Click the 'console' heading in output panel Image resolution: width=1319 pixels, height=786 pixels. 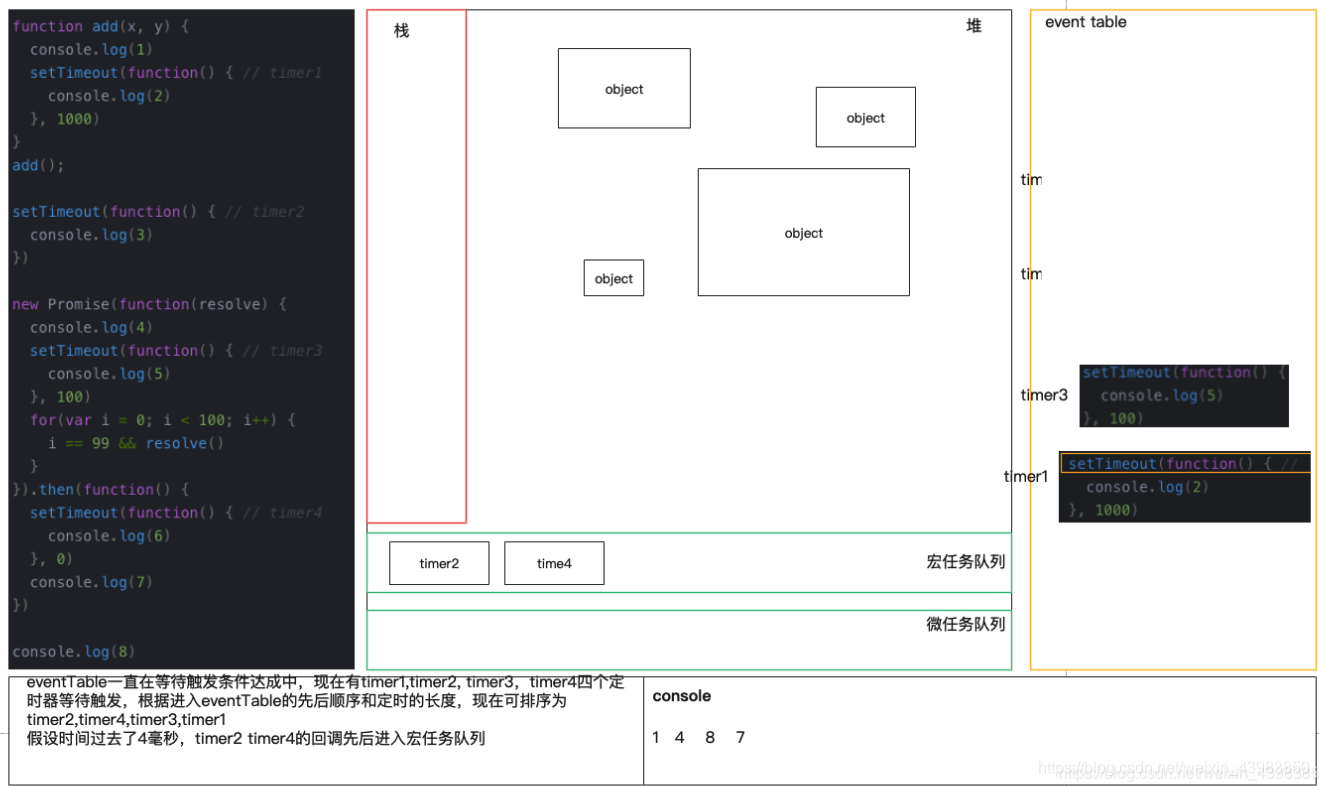tap(682, 696)
